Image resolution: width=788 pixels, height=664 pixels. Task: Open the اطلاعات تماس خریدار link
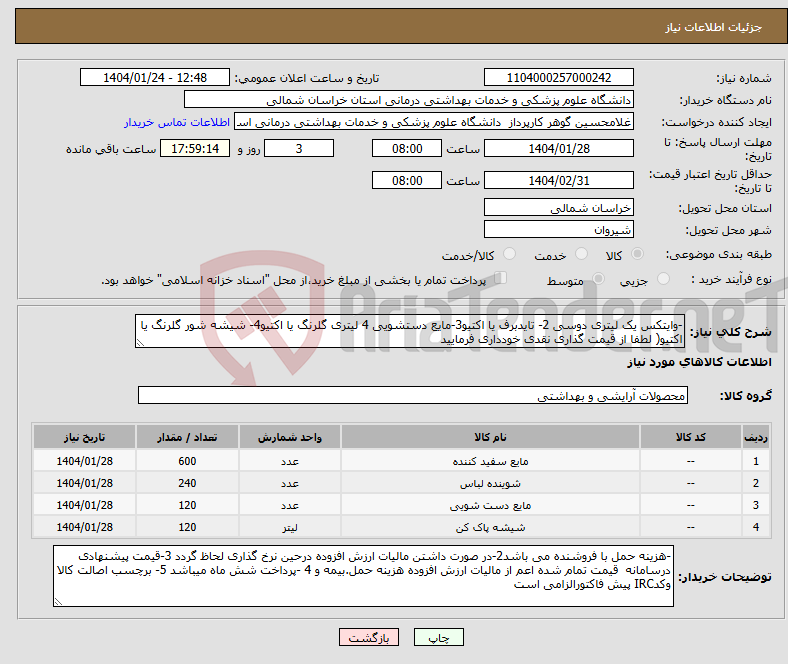tap(177, 122)
